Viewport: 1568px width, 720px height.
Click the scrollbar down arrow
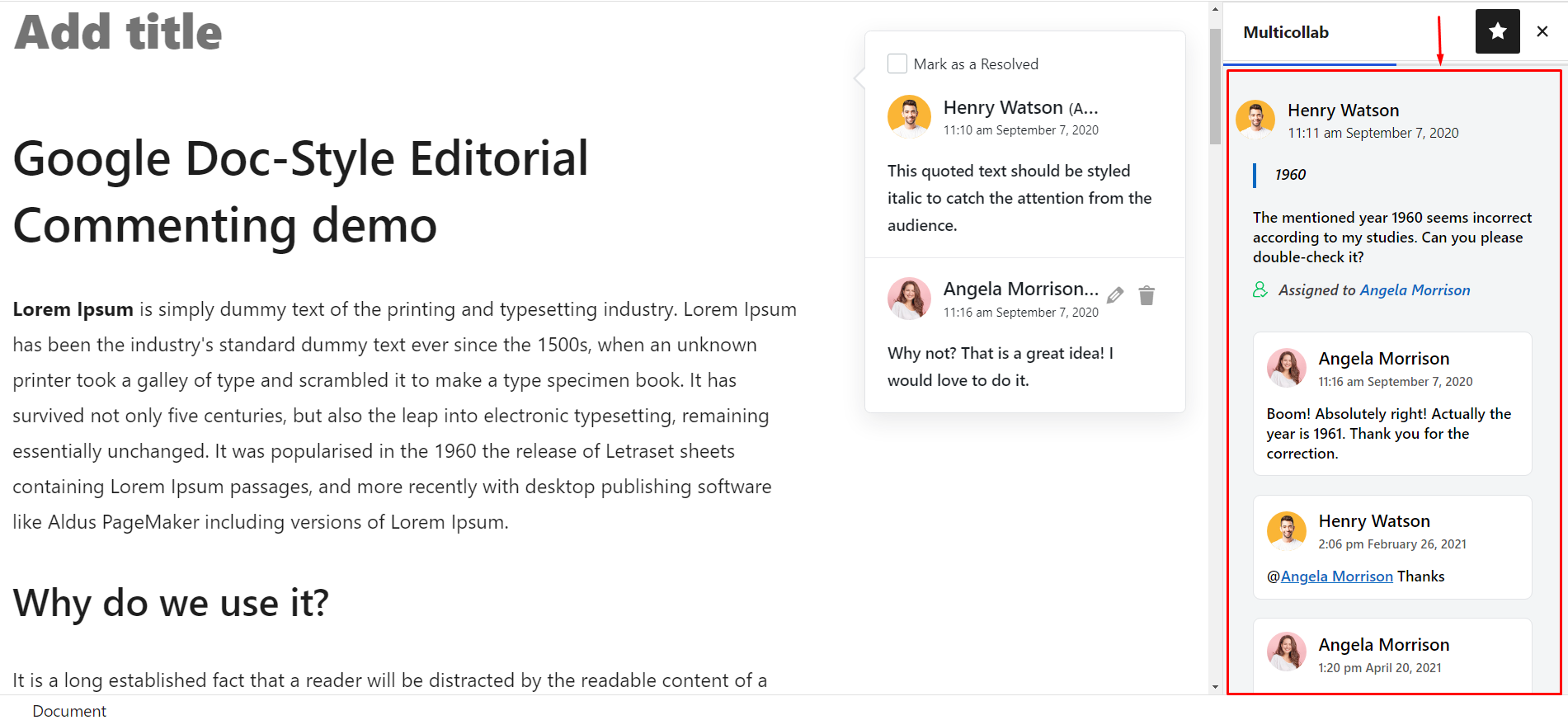tap(1215, 686)
